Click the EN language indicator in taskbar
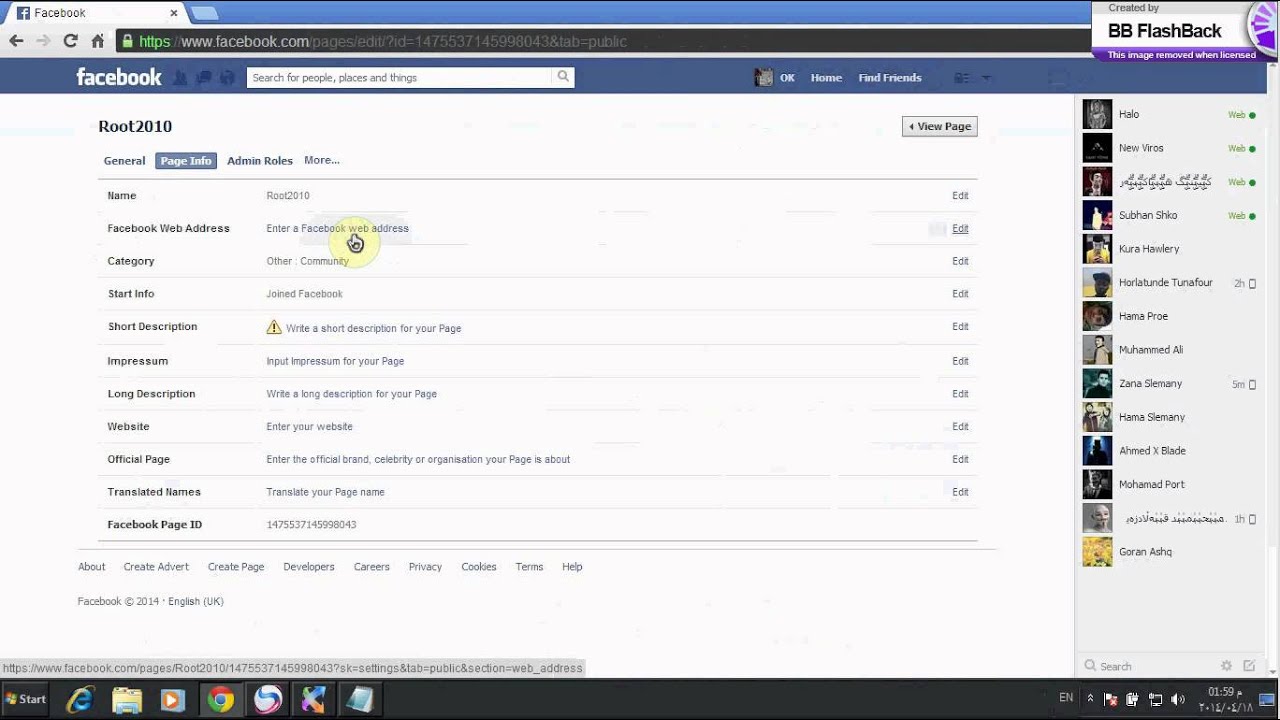Screen dimensions: 1280x720 pos(1066,698)
